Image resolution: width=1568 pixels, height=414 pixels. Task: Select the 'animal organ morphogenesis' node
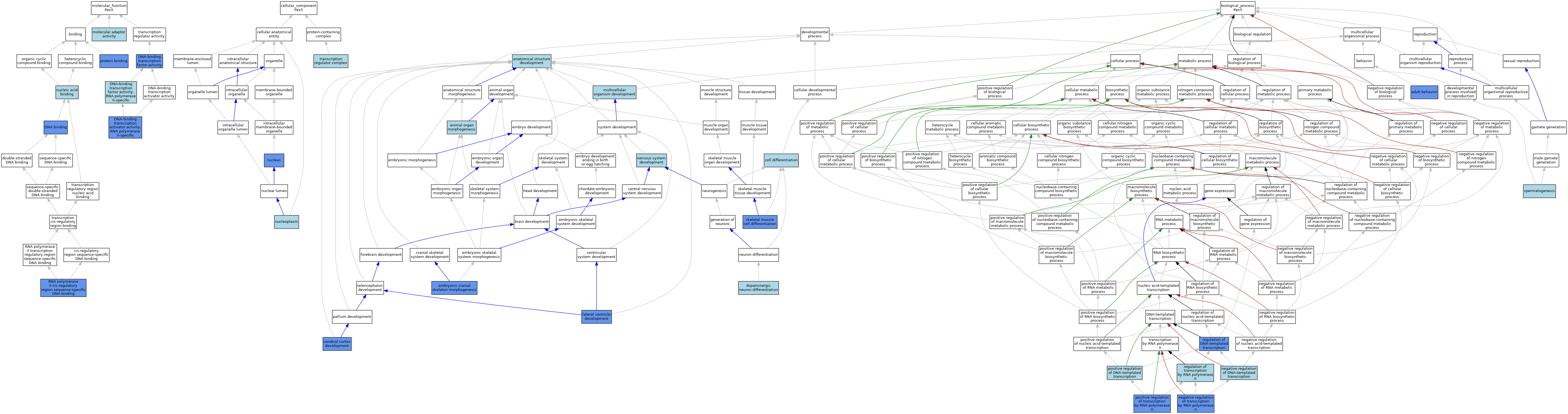point(461,127)
